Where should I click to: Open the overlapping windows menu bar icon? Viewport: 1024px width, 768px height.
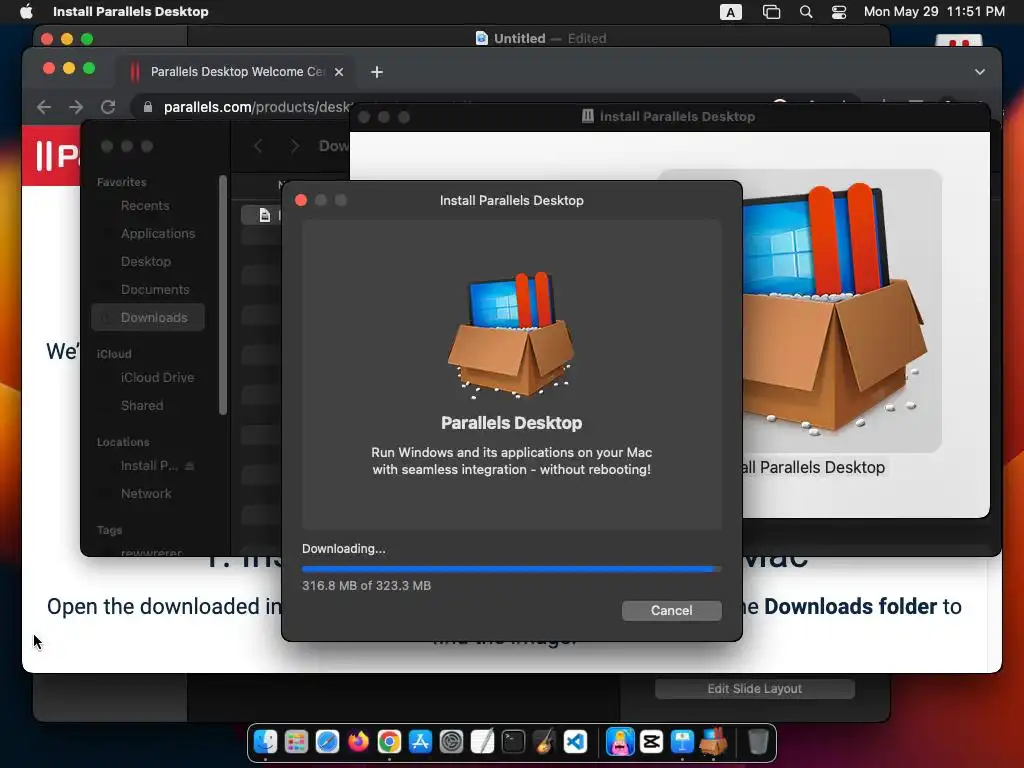(x=771, y=12)
